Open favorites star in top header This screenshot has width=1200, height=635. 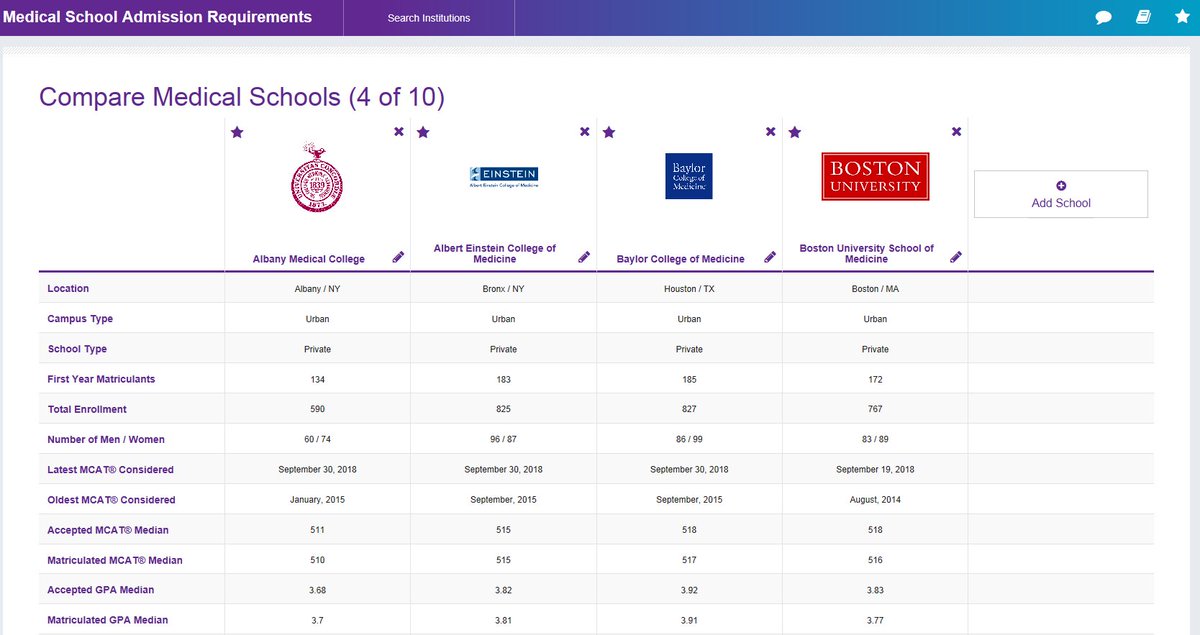tap(1181, 17)
